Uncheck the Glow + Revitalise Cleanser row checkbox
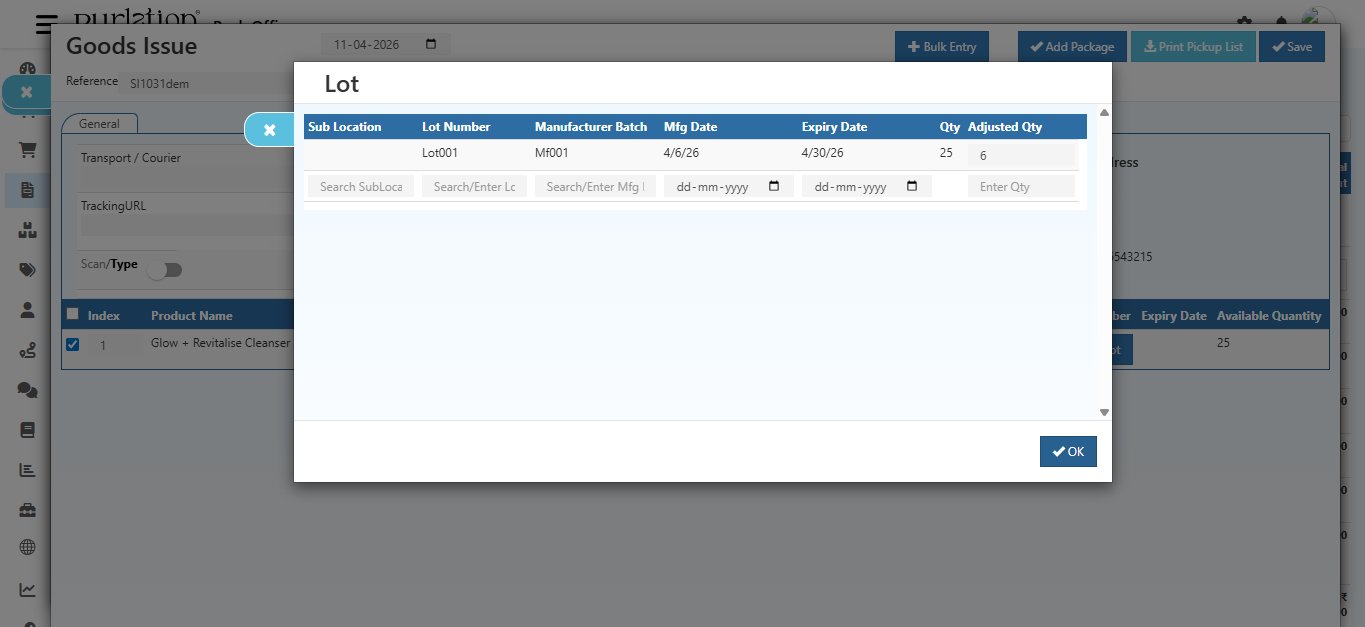The width and height of the screenshot is (1365, 627). pos(72,344)
